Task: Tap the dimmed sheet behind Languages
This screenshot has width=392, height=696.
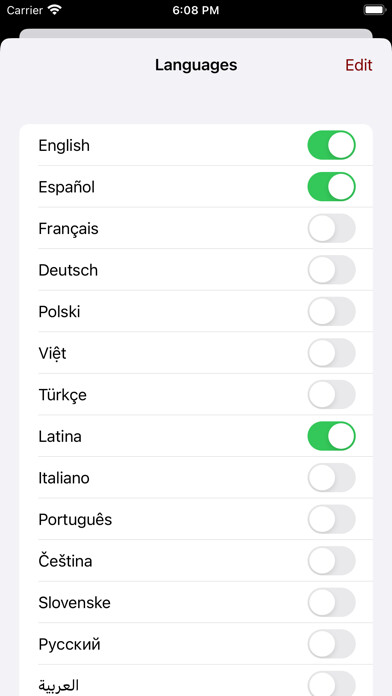Action: tap(196, 33)
